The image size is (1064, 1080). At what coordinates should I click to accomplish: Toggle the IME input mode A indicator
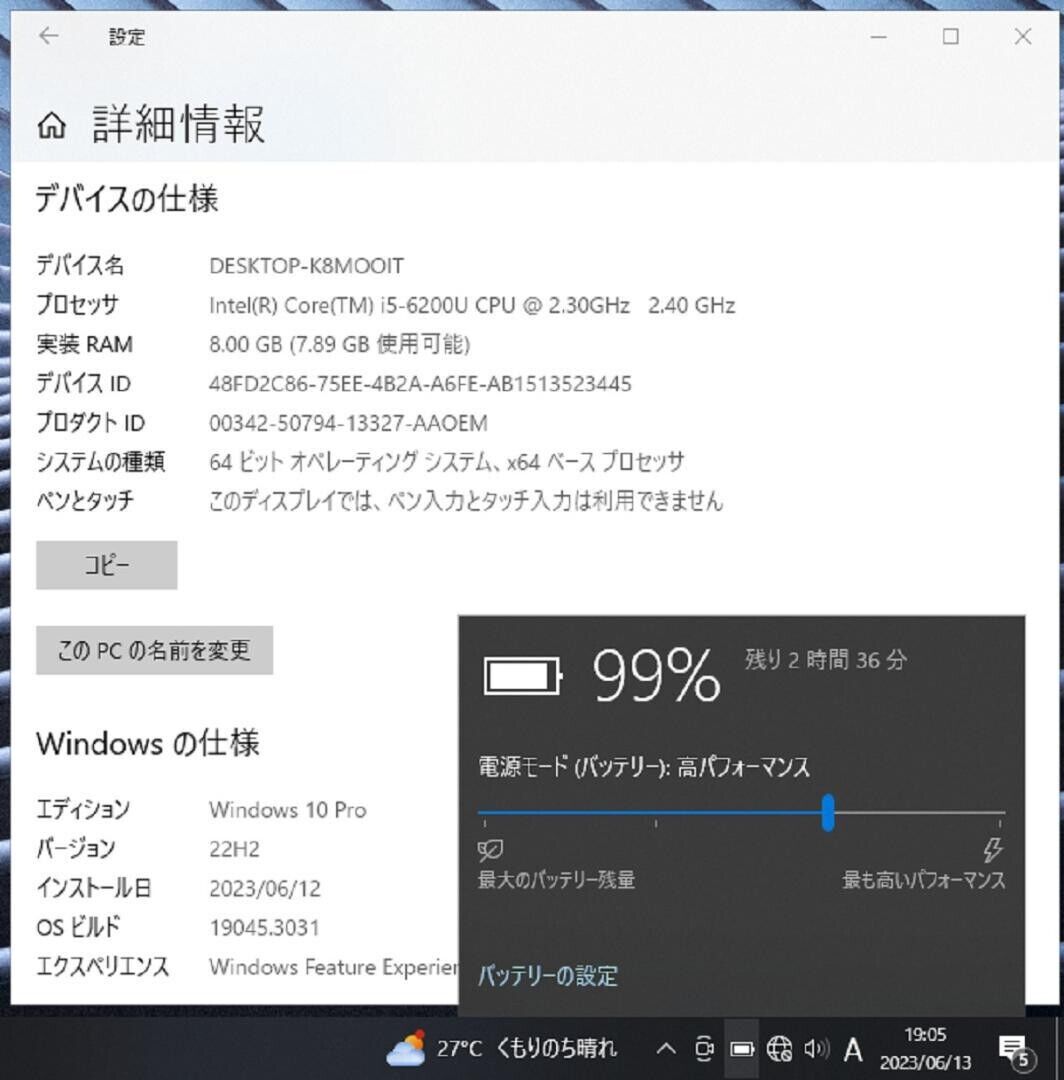(853, 1049)
